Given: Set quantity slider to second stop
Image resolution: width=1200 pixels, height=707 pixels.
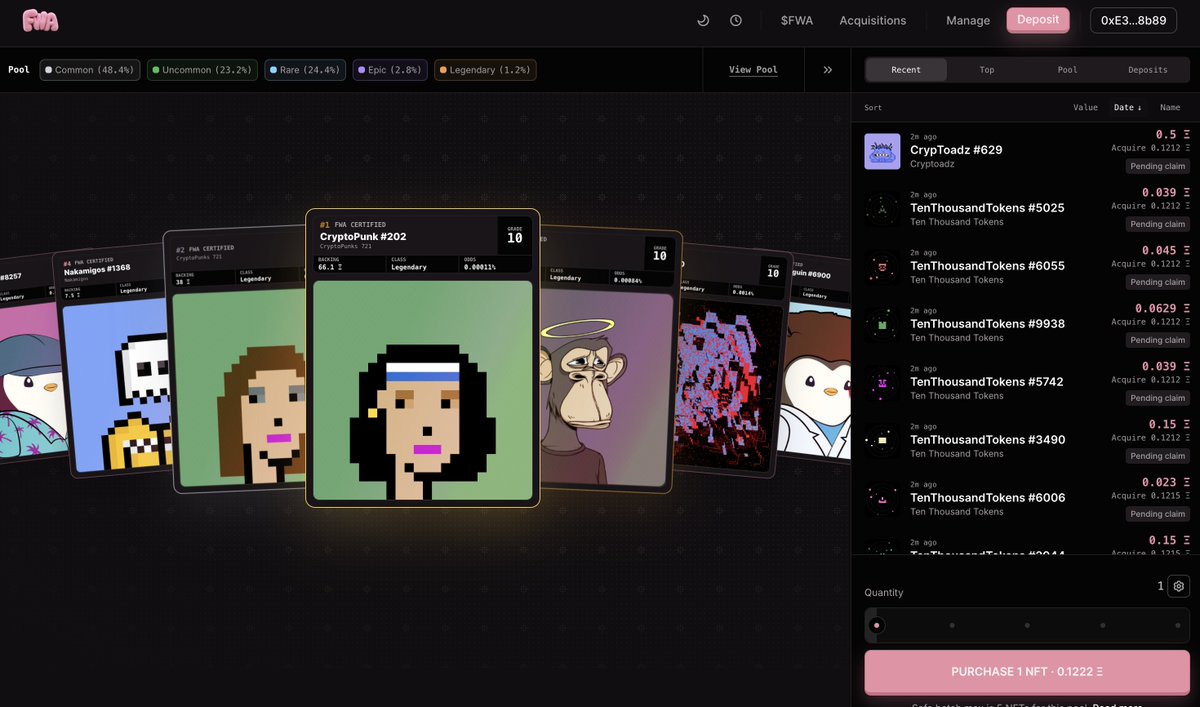Looking at the screenshot, I should pos(952,626).
